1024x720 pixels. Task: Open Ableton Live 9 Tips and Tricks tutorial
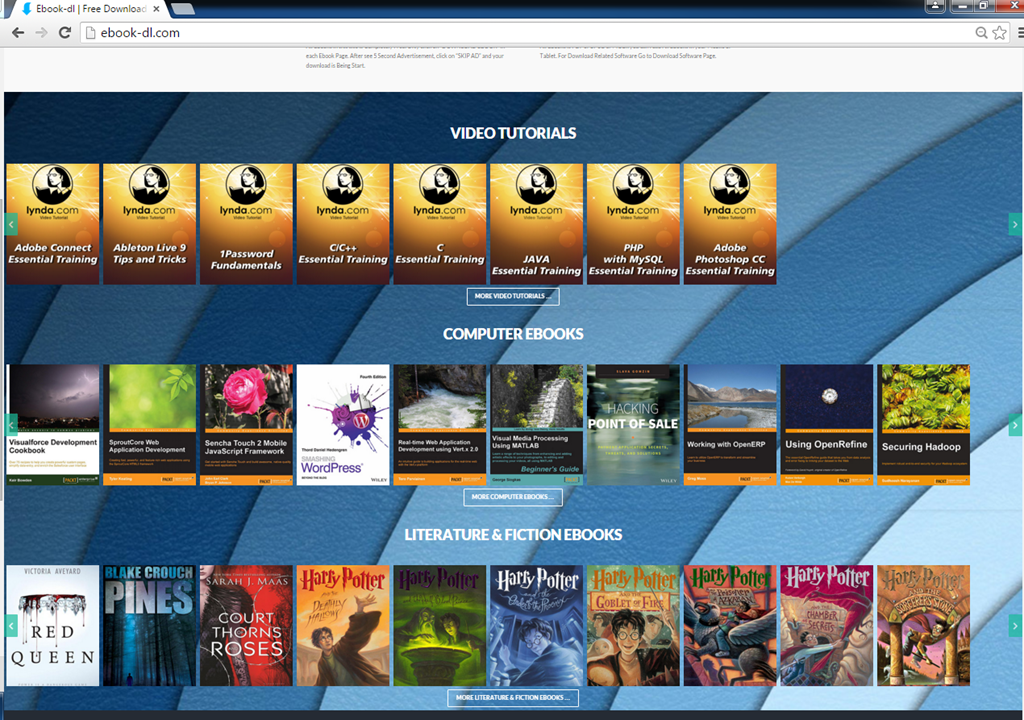tap(150, 224)
